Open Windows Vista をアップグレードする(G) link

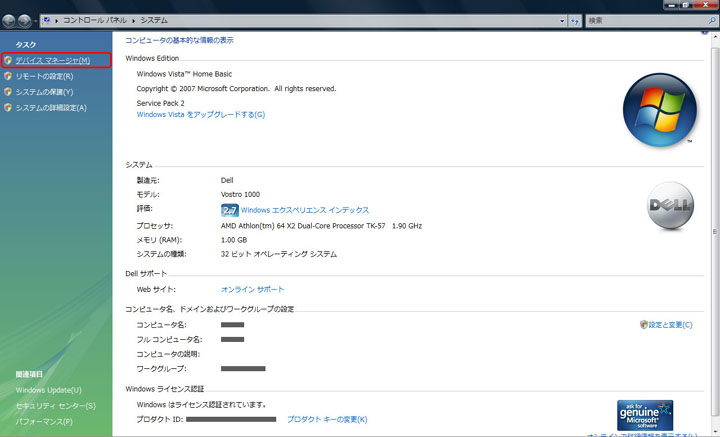click(x=201, y=115)
